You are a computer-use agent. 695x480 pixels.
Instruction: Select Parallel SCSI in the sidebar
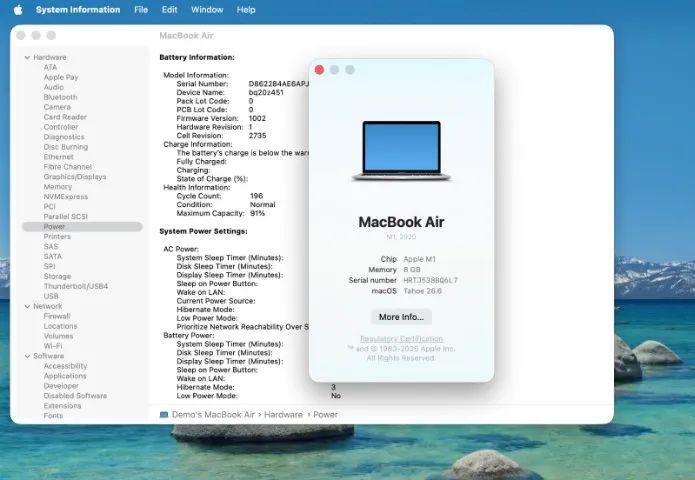click(x=66, y=217)
